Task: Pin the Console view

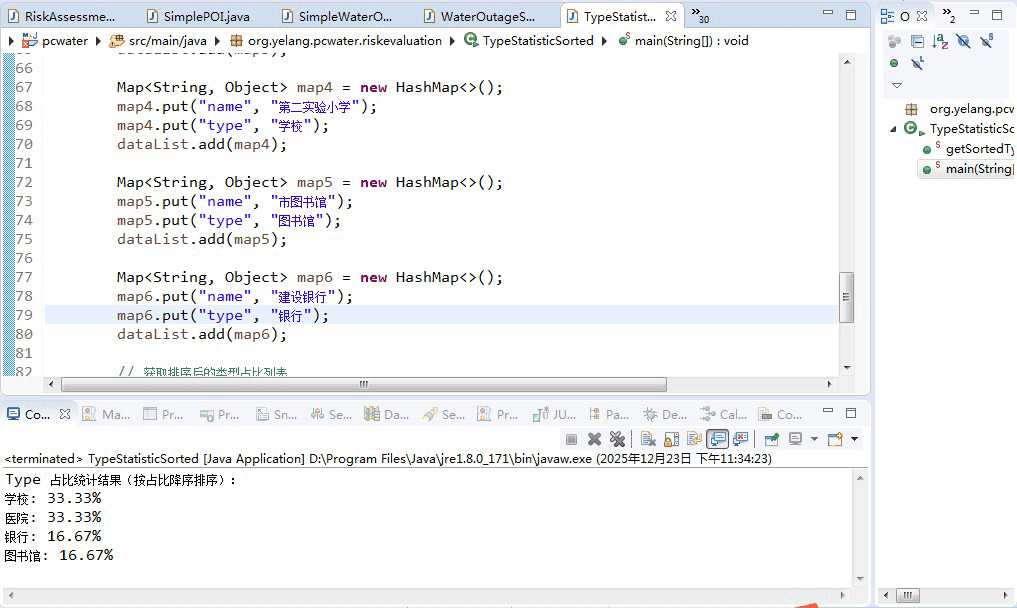Action: (x=772, y=439)
